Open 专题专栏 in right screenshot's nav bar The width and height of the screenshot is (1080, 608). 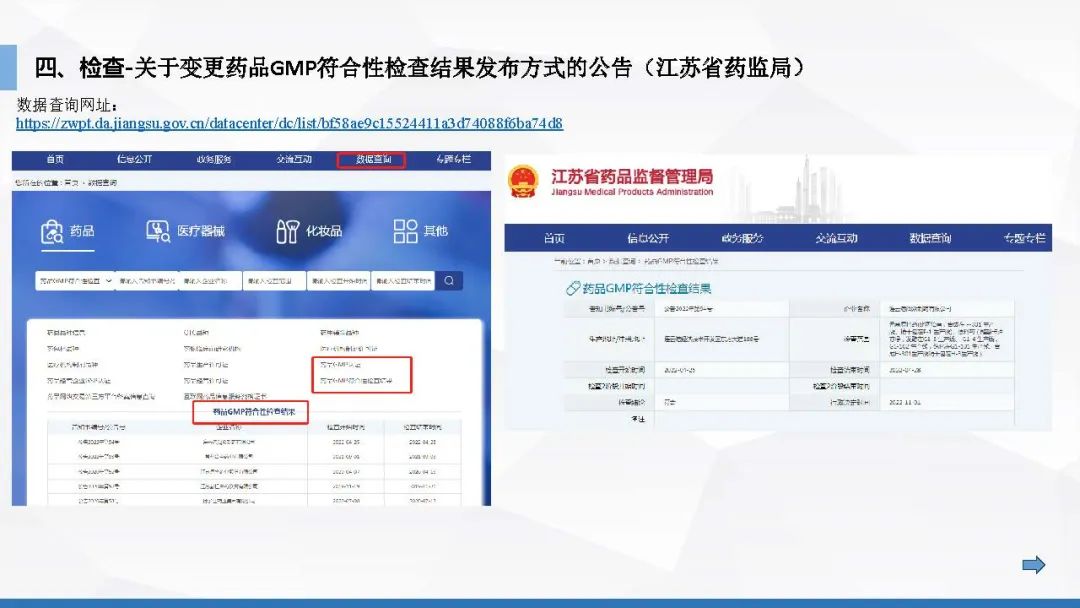coord(1024,238)
